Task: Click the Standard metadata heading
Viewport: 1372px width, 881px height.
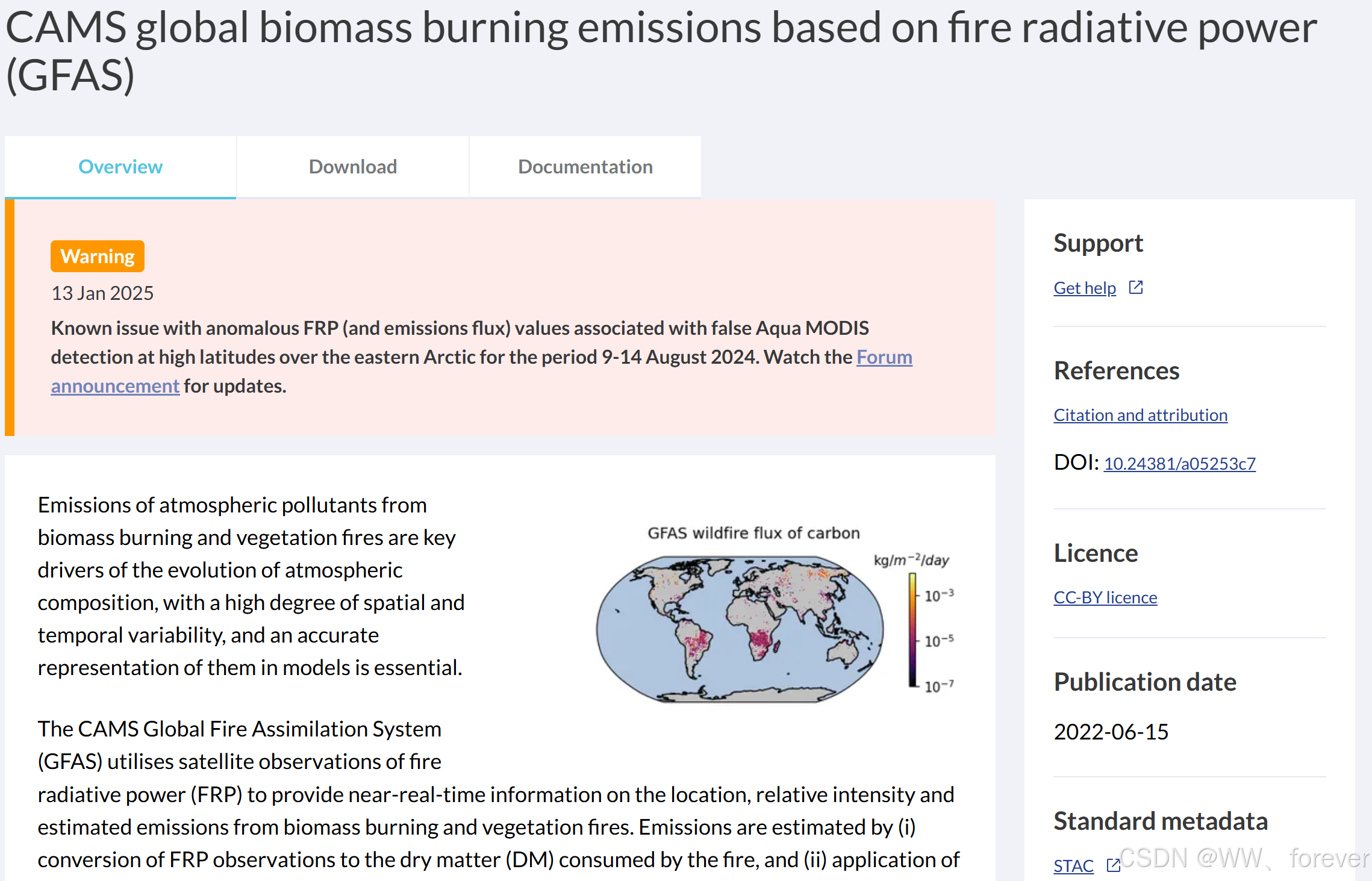Action: pos(1160,821)
